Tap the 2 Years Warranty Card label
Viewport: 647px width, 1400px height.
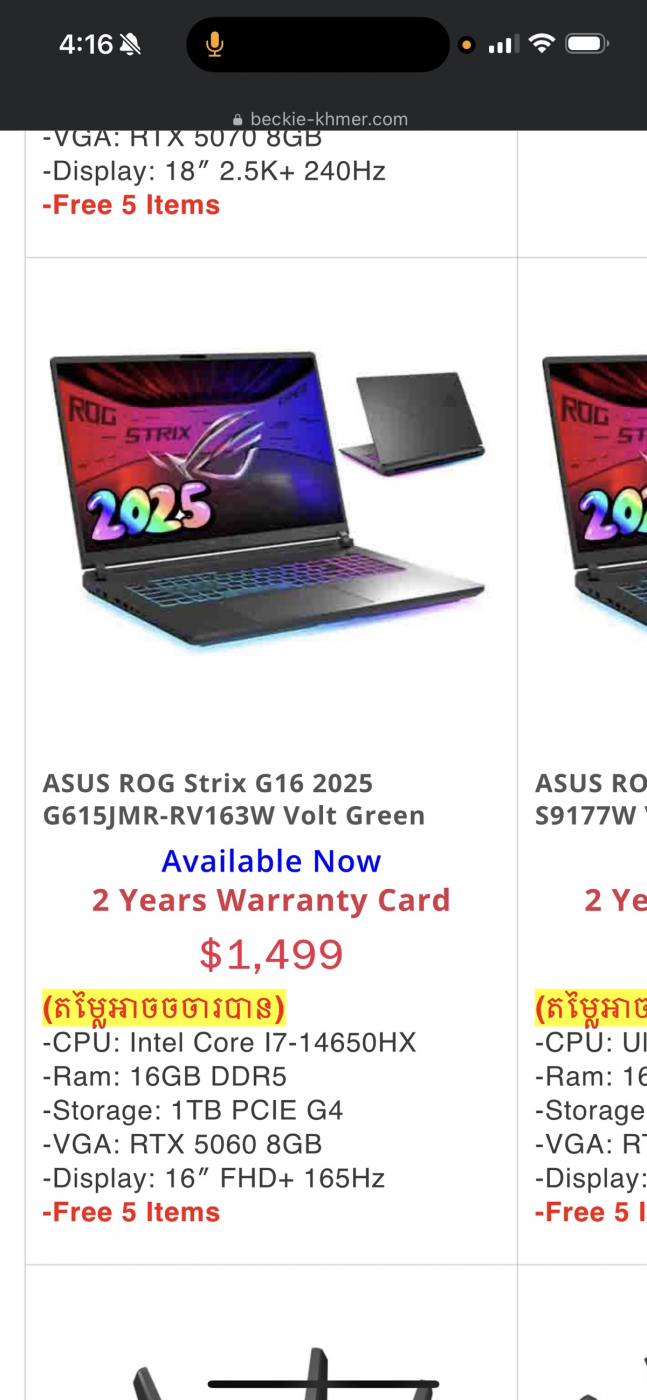click(271, 900)
